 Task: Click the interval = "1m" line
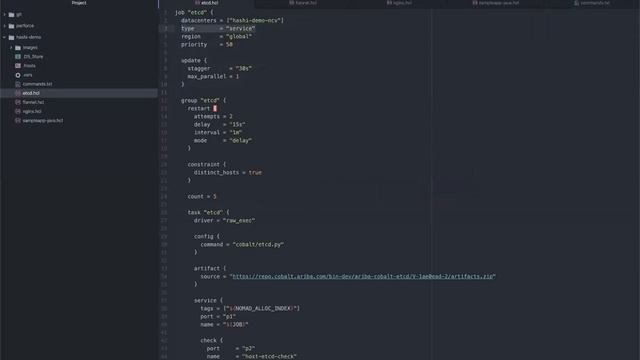click(218, 133)
